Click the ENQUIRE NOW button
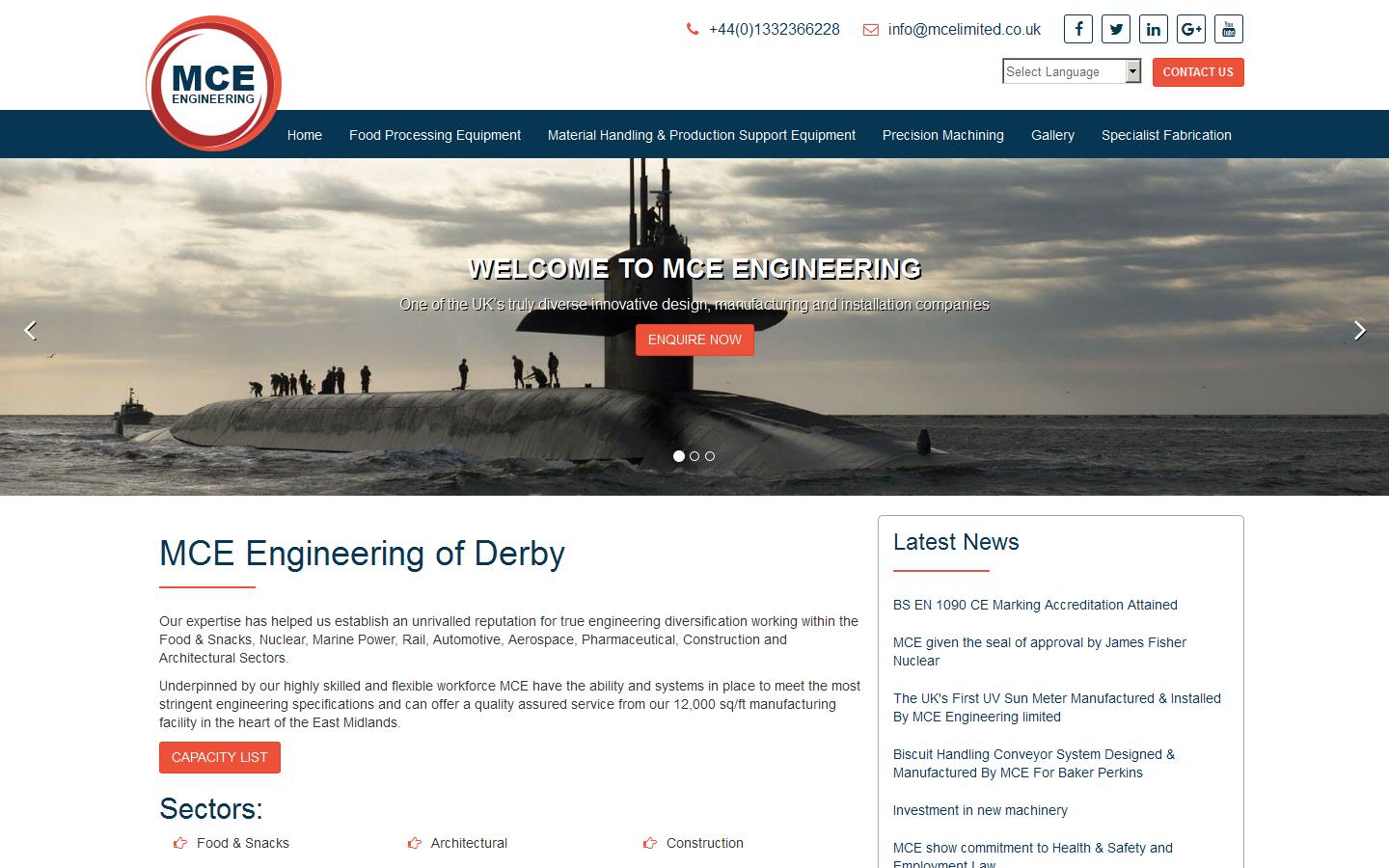 [x=694, y=339]
